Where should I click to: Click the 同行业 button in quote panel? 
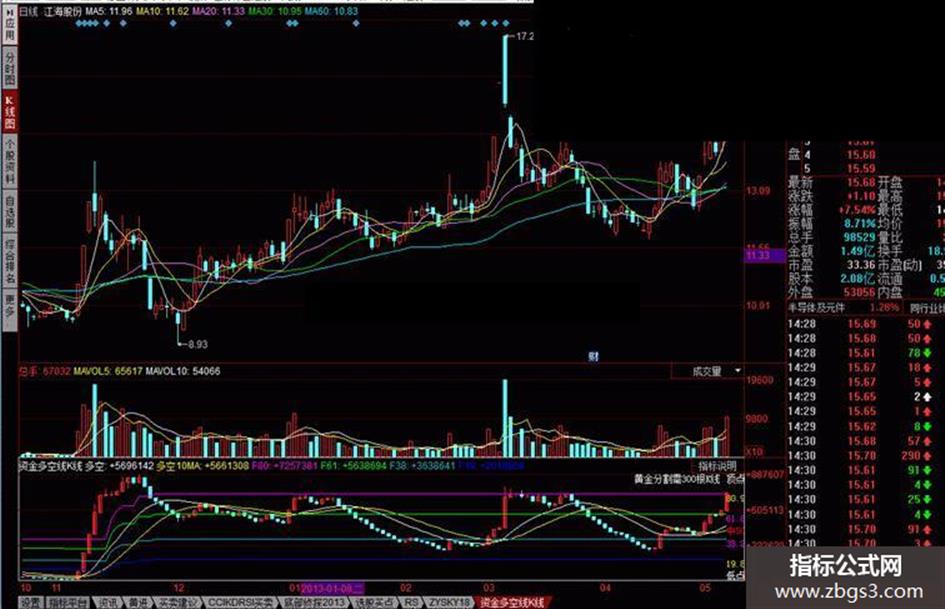(927, 308)
